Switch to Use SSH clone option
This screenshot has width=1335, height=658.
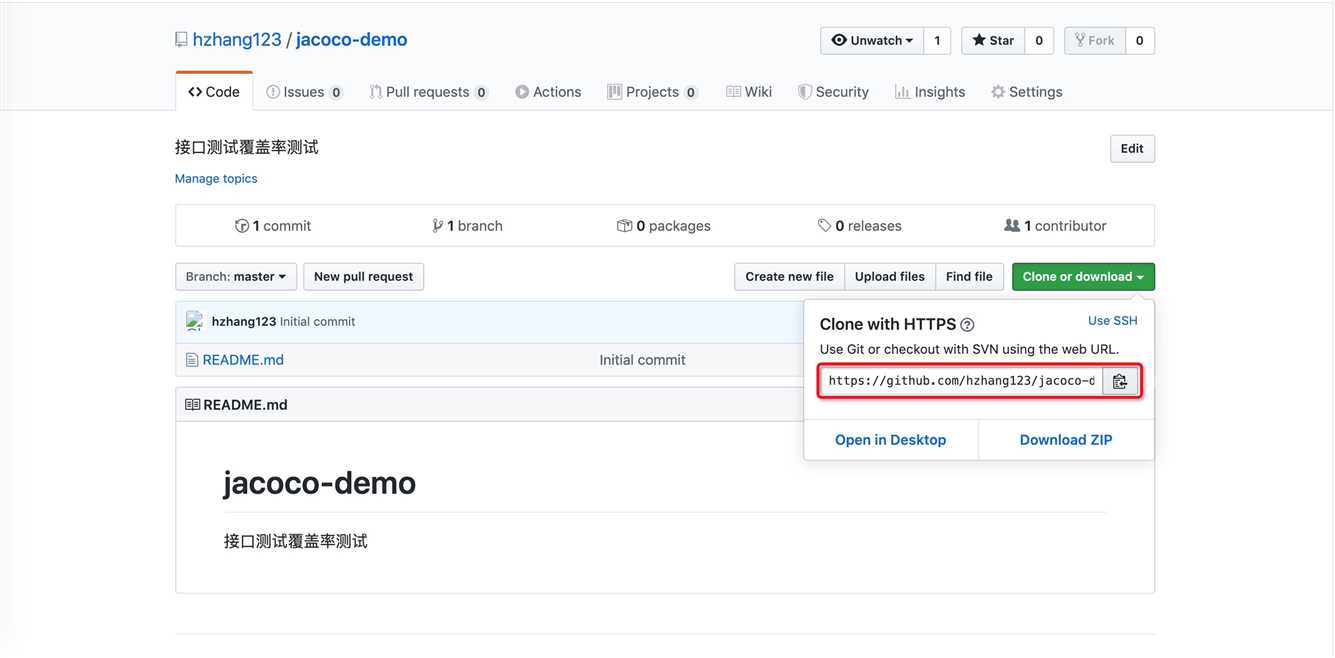(1113, 321)
